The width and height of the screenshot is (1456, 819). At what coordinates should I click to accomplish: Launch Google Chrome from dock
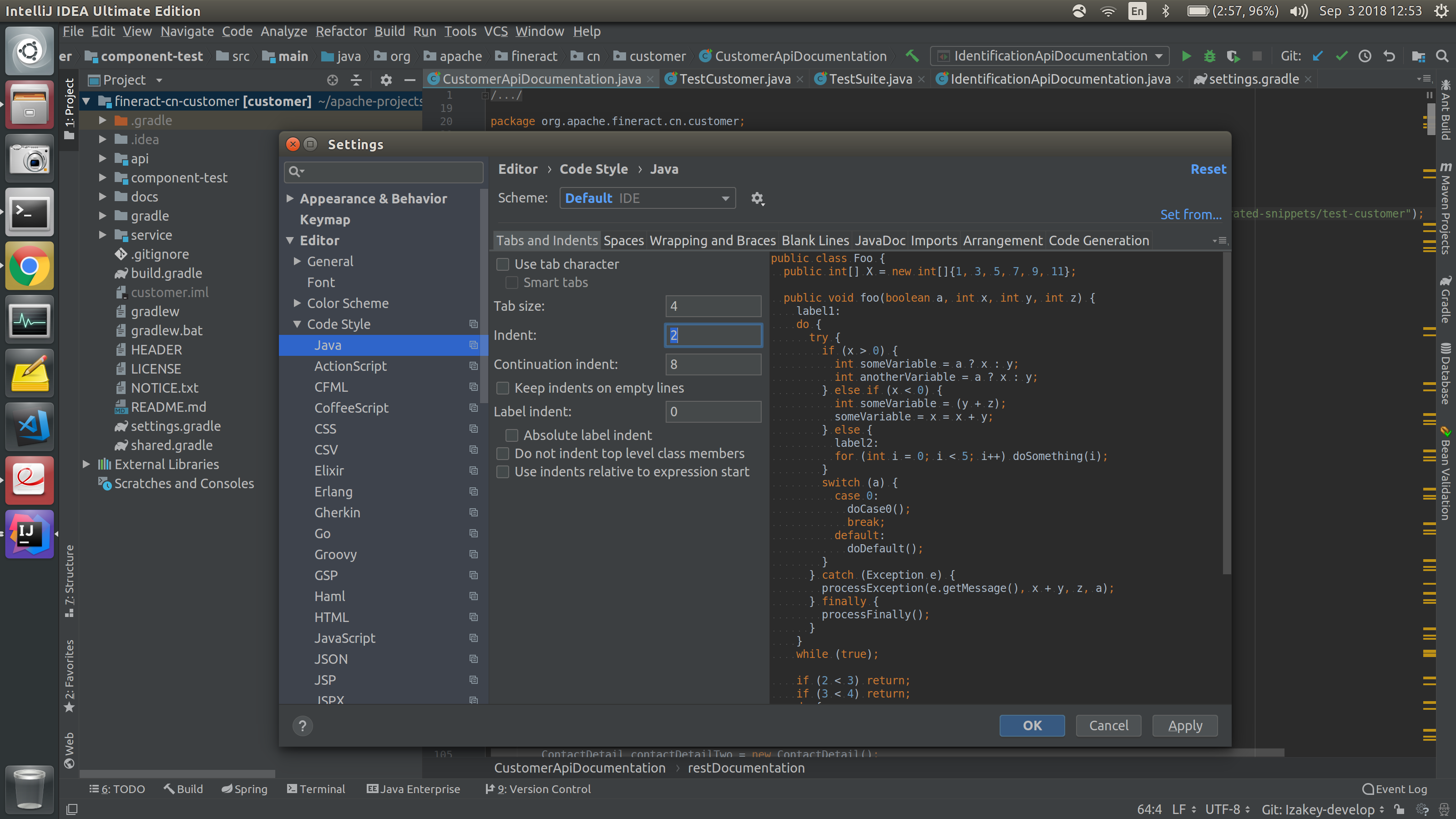[x=30, y=266]
